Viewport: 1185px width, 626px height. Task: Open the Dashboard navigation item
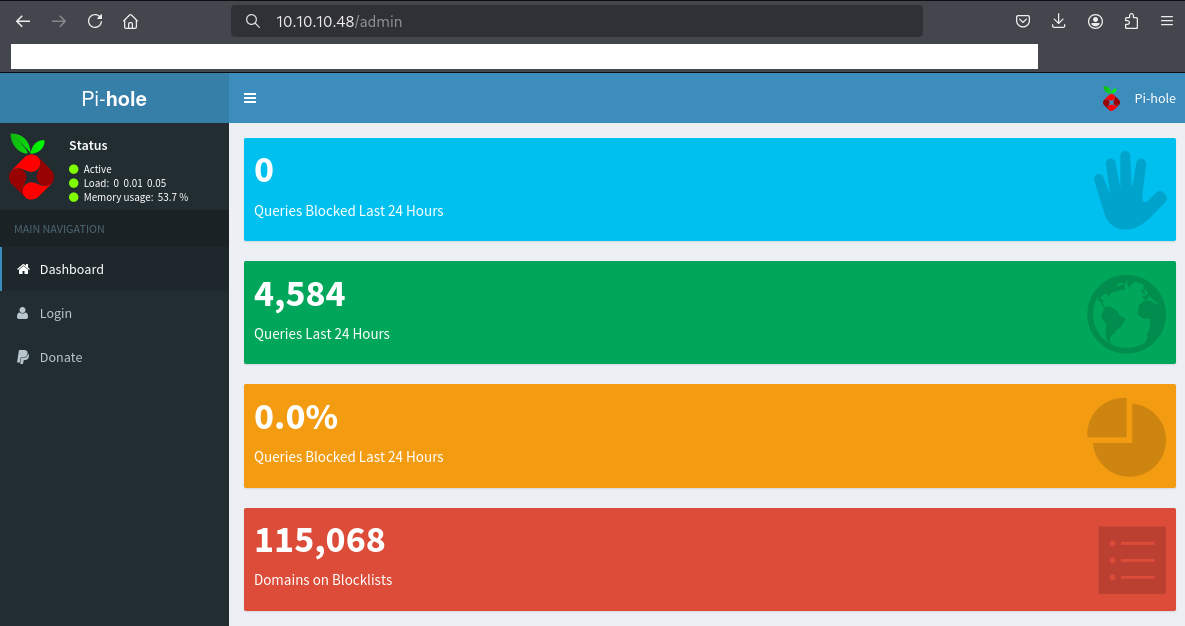pos(71,269)
